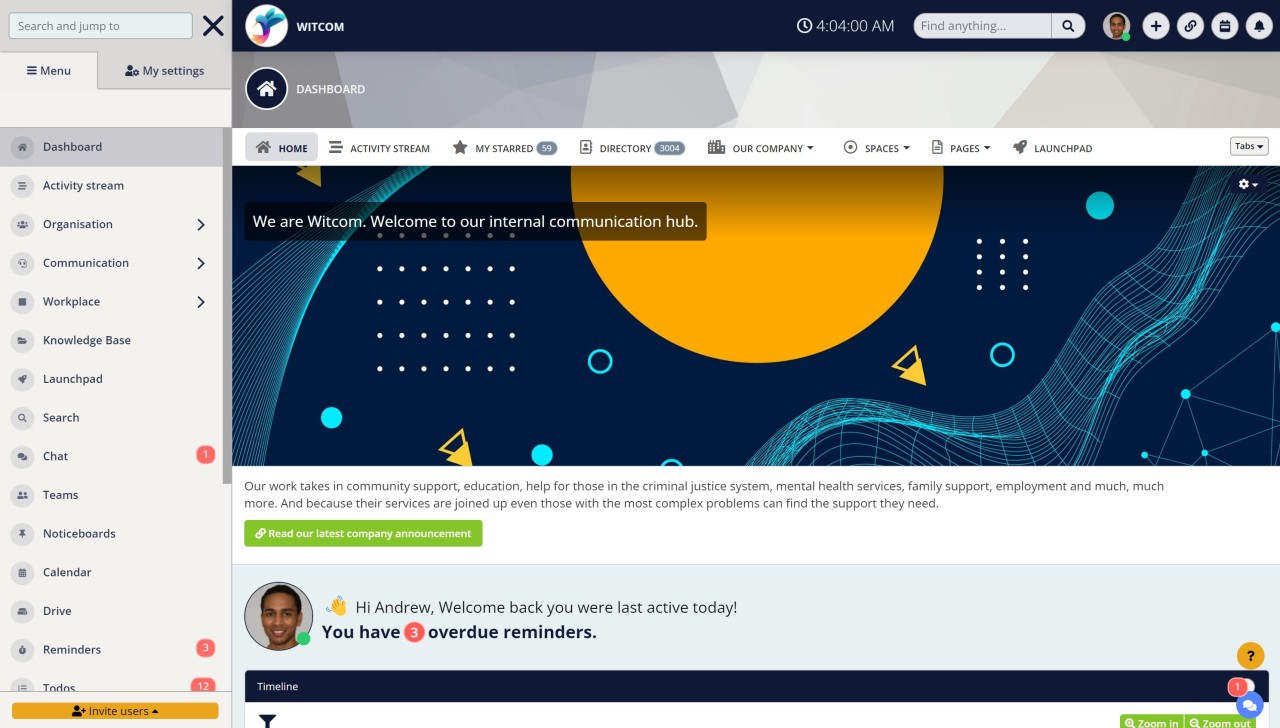Viewport: 1280px width, 728px height.
Task: Click the Read our latest company announcement button
Action: click(363, 533)
